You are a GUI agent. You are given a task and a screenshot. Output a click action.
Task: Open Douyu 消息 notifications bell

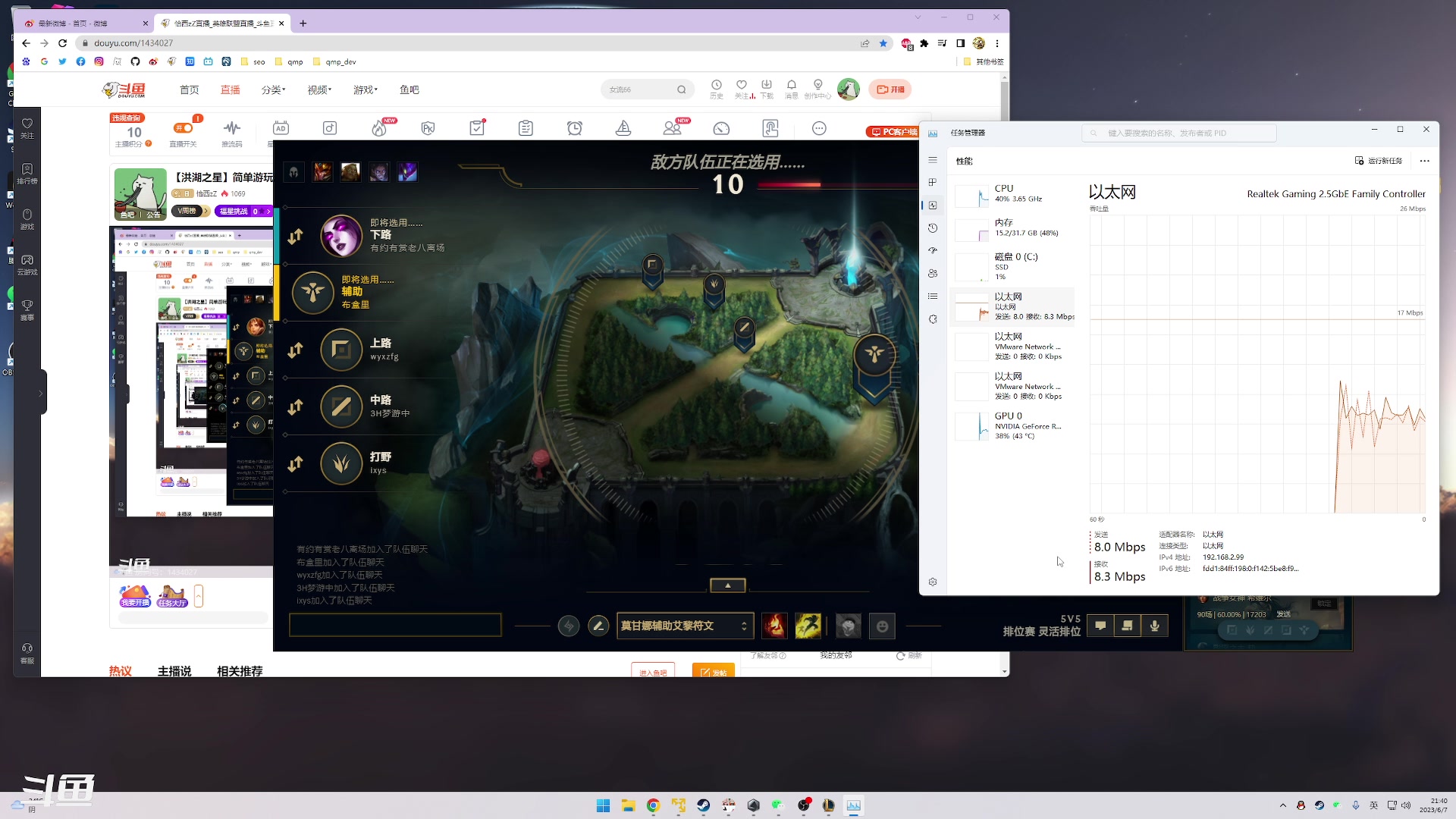792,89
